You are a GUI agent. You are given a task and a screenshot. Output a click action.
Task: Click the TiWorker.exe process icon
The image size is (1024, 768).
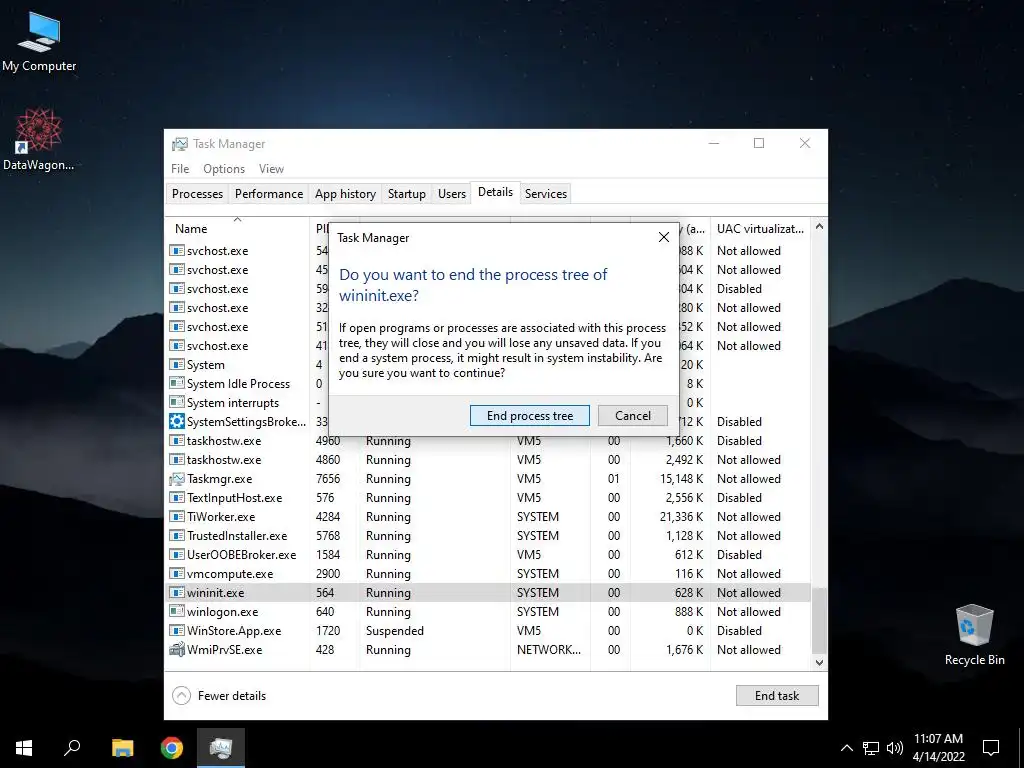[176, 517]
